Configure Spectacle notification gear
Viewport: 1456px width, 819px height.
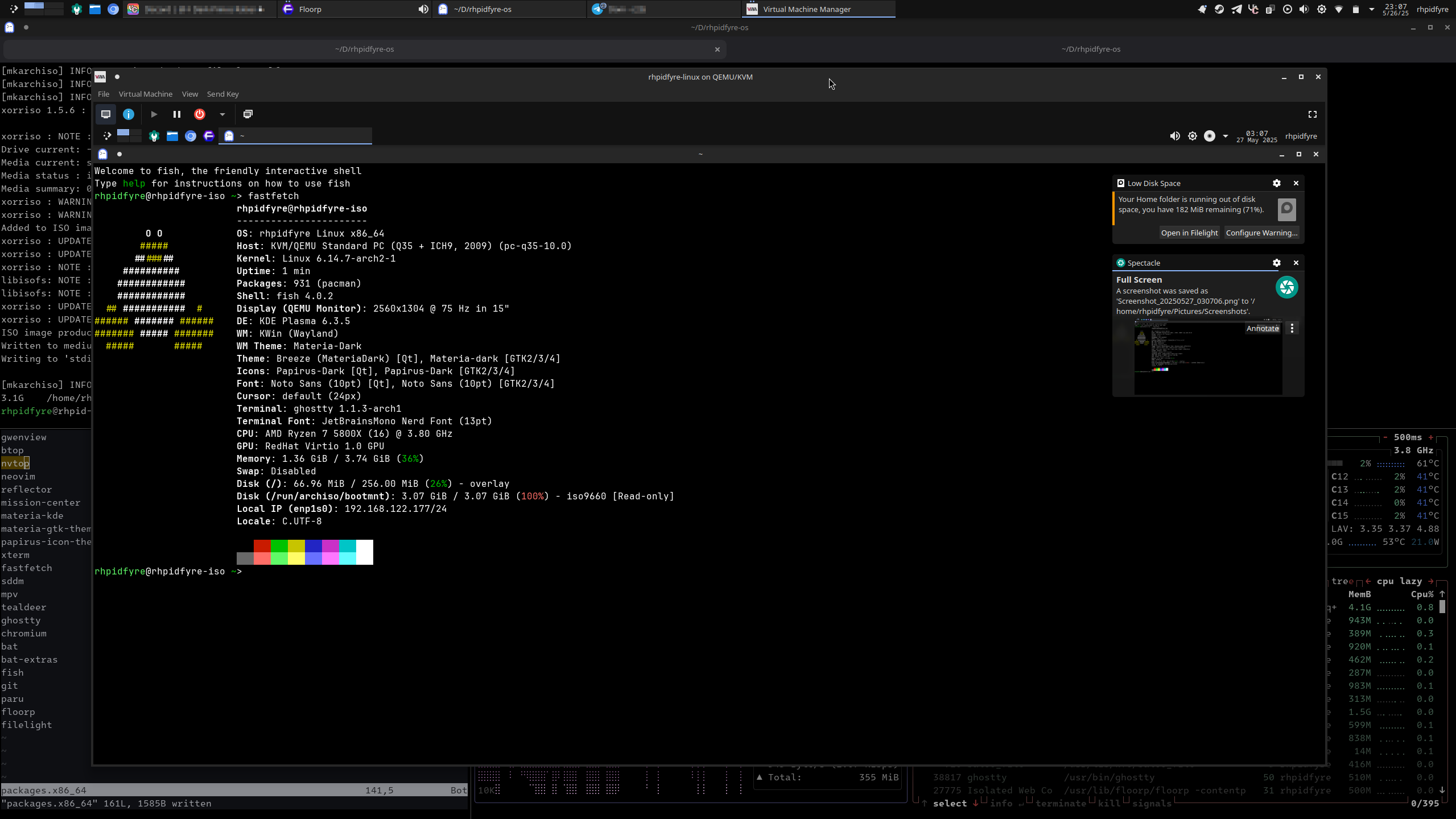click(x=1277, y=263)
